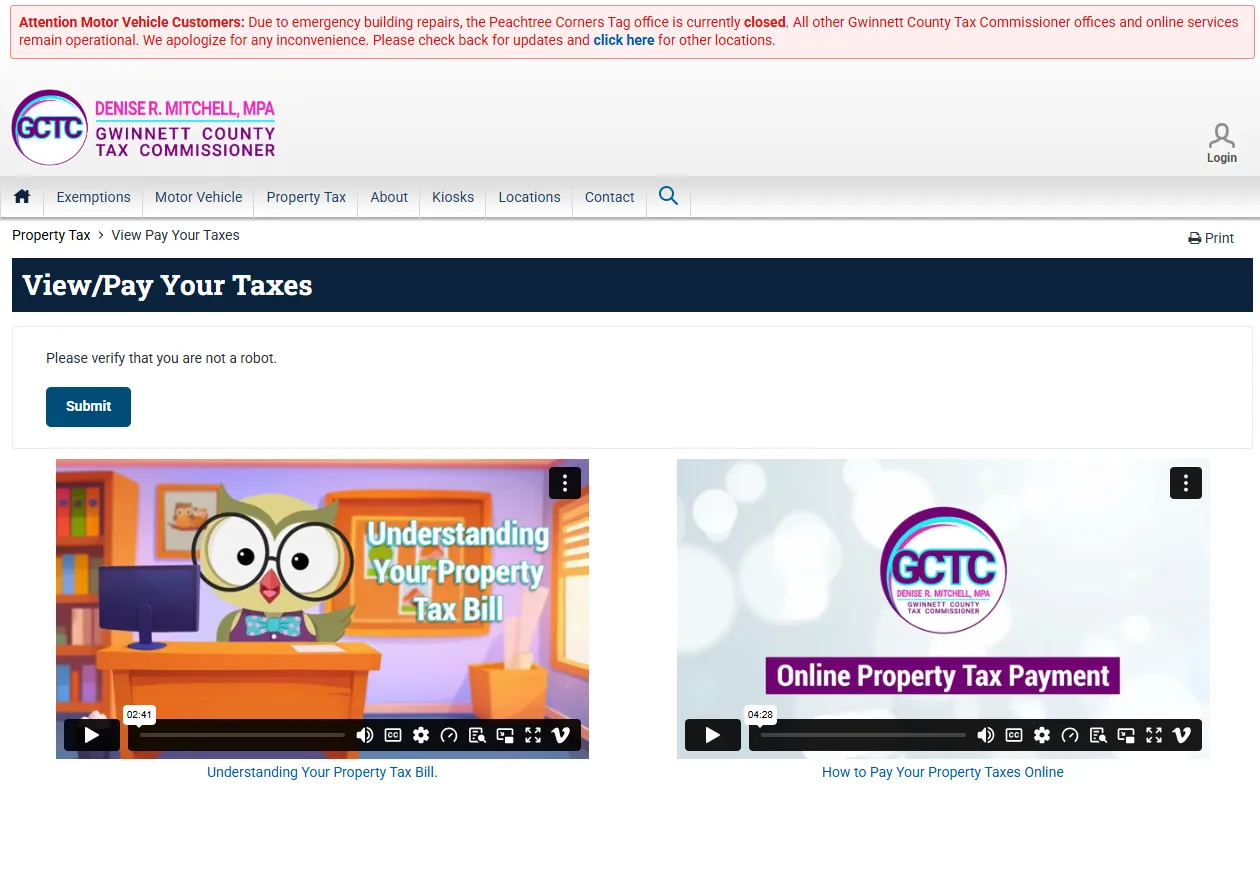Screen dimensions: 1260x888
Task: Open the Exemptions menu
Action: [x=94, y=197]
